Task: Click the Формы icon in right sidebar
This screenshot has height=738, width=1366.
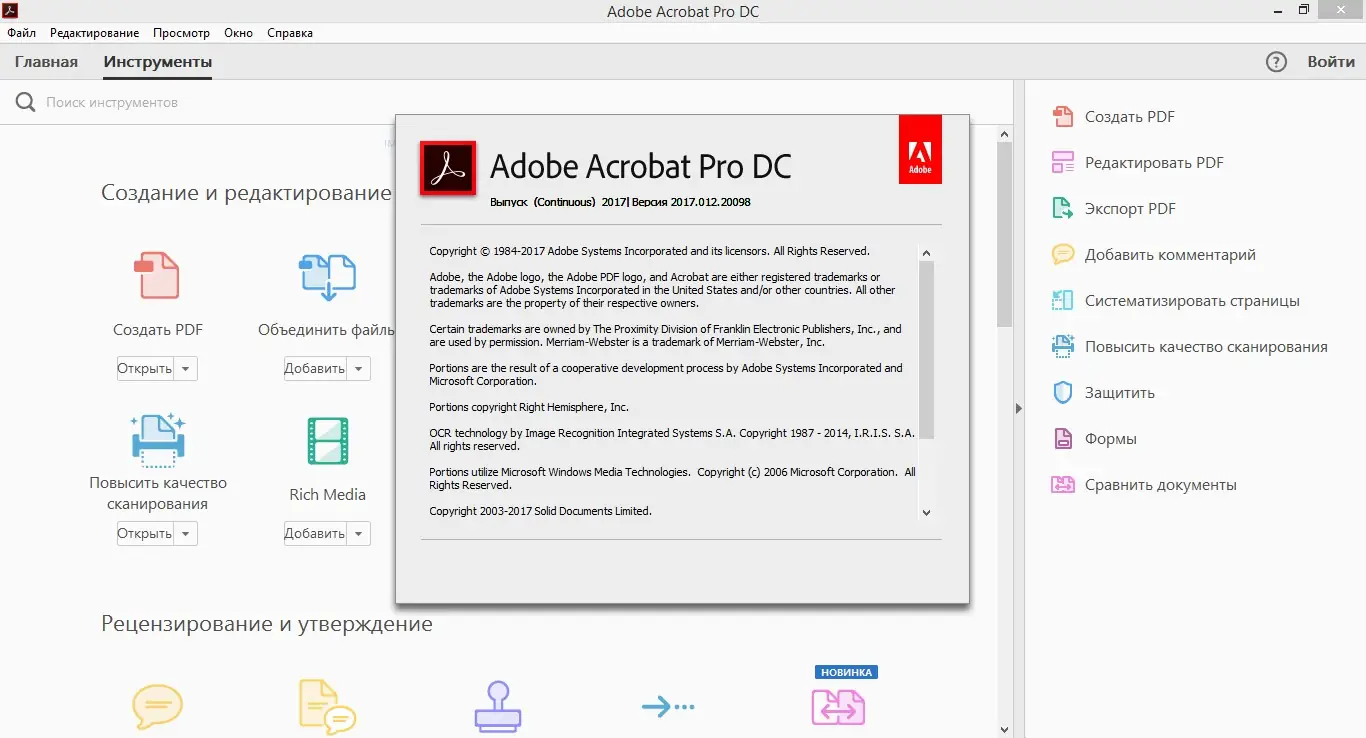Action: [1064, 439]
